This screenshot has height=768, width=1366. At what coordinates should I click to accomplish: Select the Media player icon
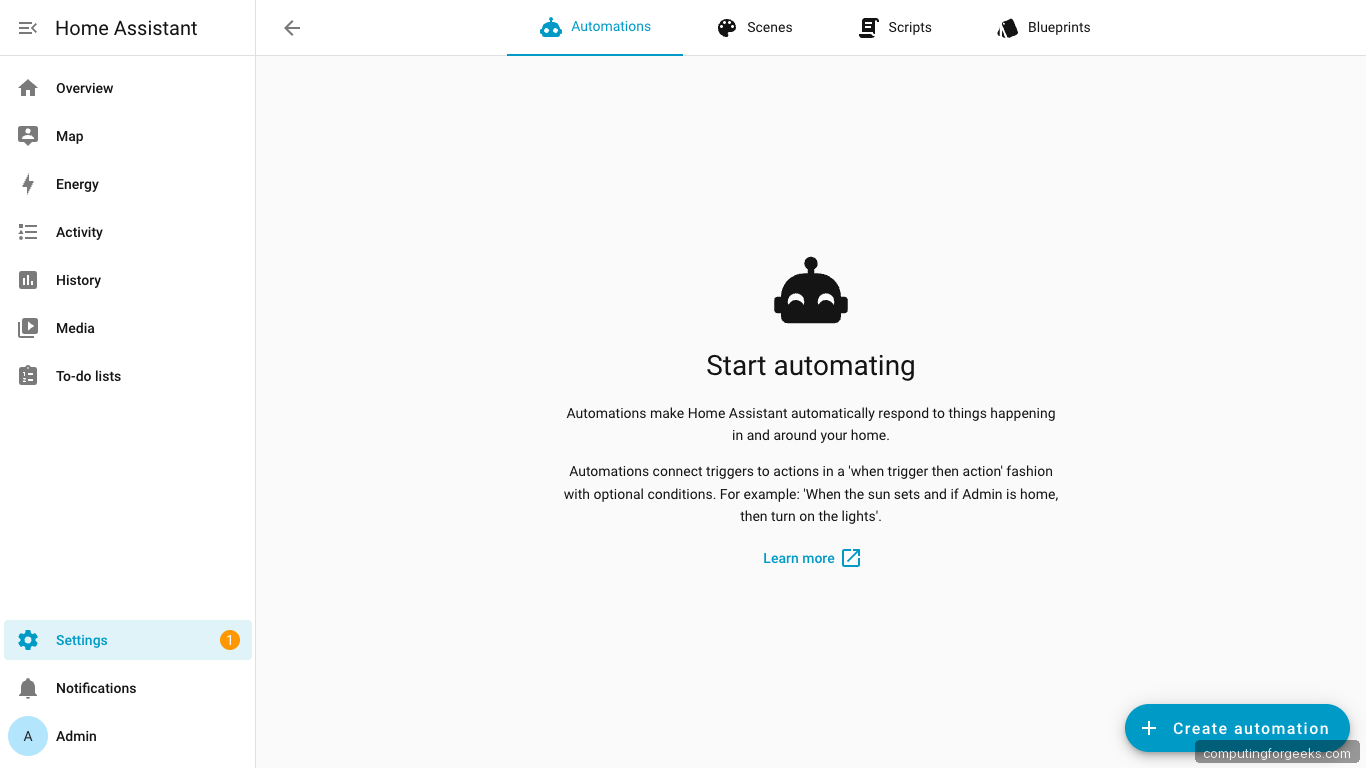[28, 328]
